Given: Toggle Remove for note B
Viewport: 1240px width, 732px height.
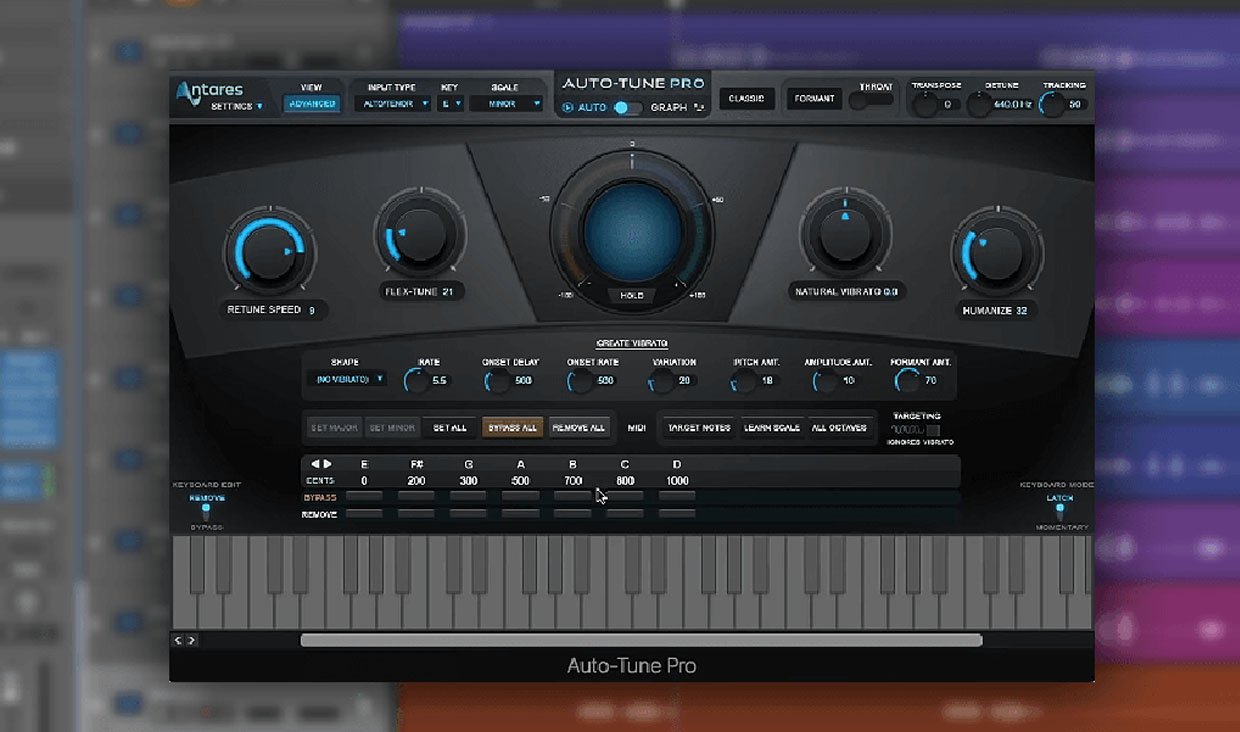Looking at the screenshot, I should (572, 514).
